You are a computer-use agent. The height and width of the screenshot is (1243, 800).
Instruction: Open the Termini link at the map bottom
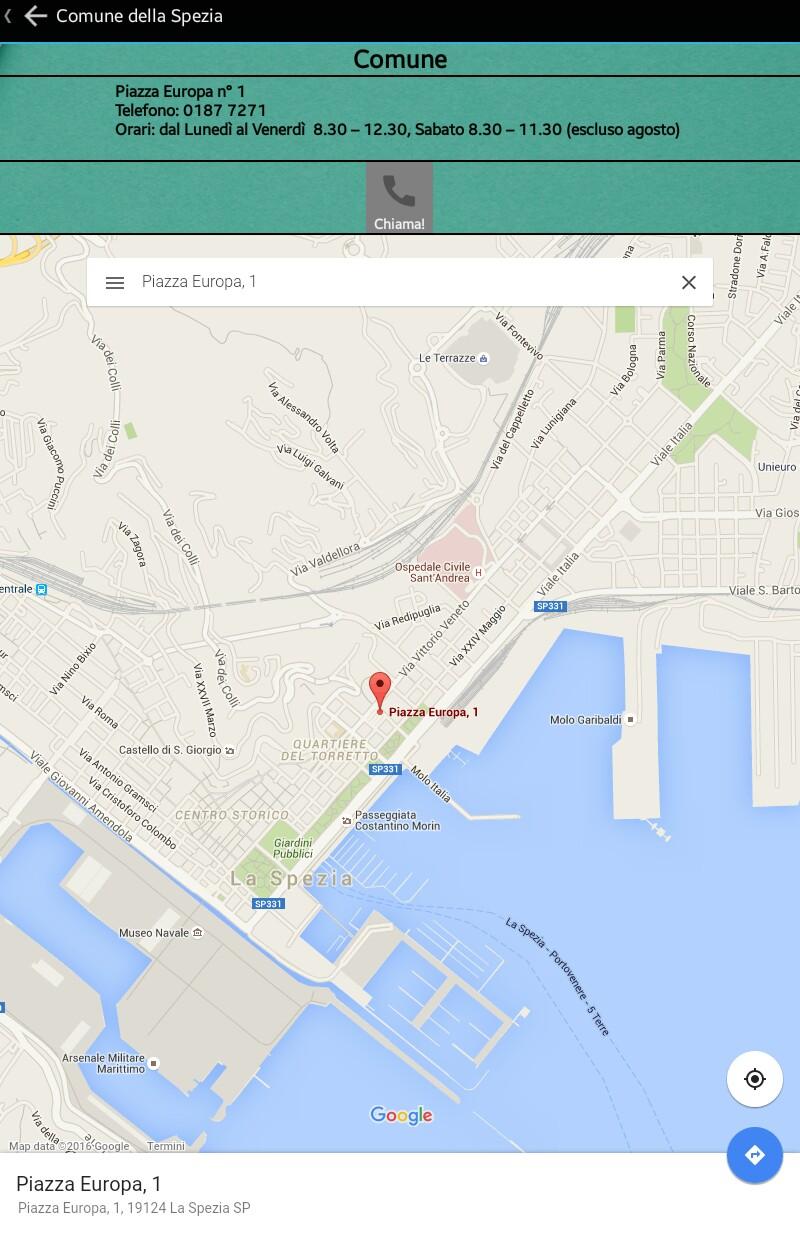point(166,1146)
